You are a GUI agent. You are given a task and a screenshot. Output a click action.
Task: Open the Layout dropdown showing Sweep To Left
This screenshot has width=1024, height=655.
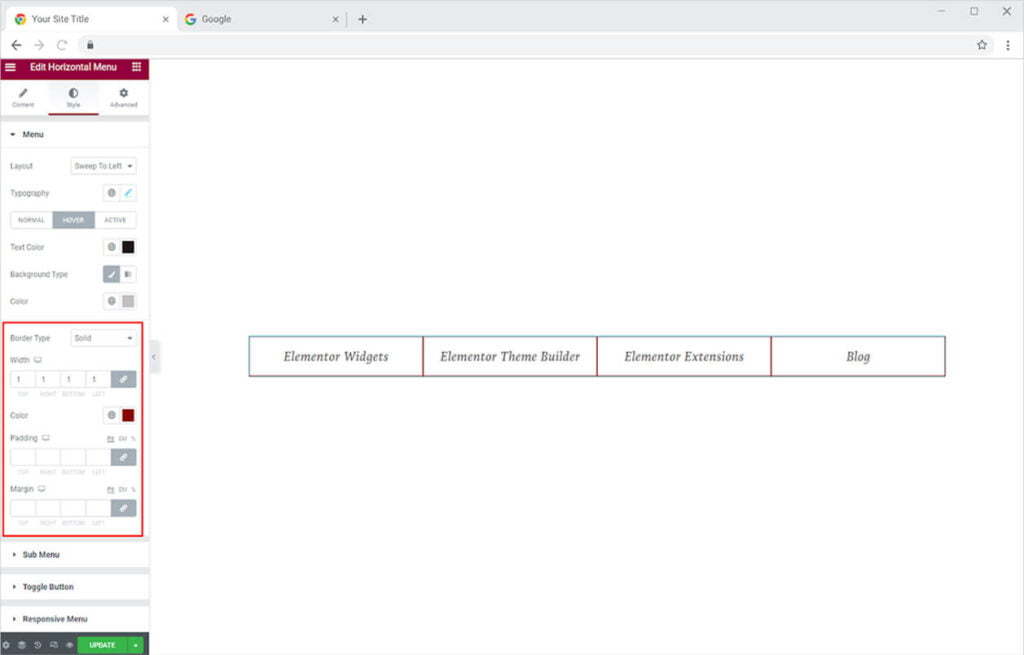104,166
